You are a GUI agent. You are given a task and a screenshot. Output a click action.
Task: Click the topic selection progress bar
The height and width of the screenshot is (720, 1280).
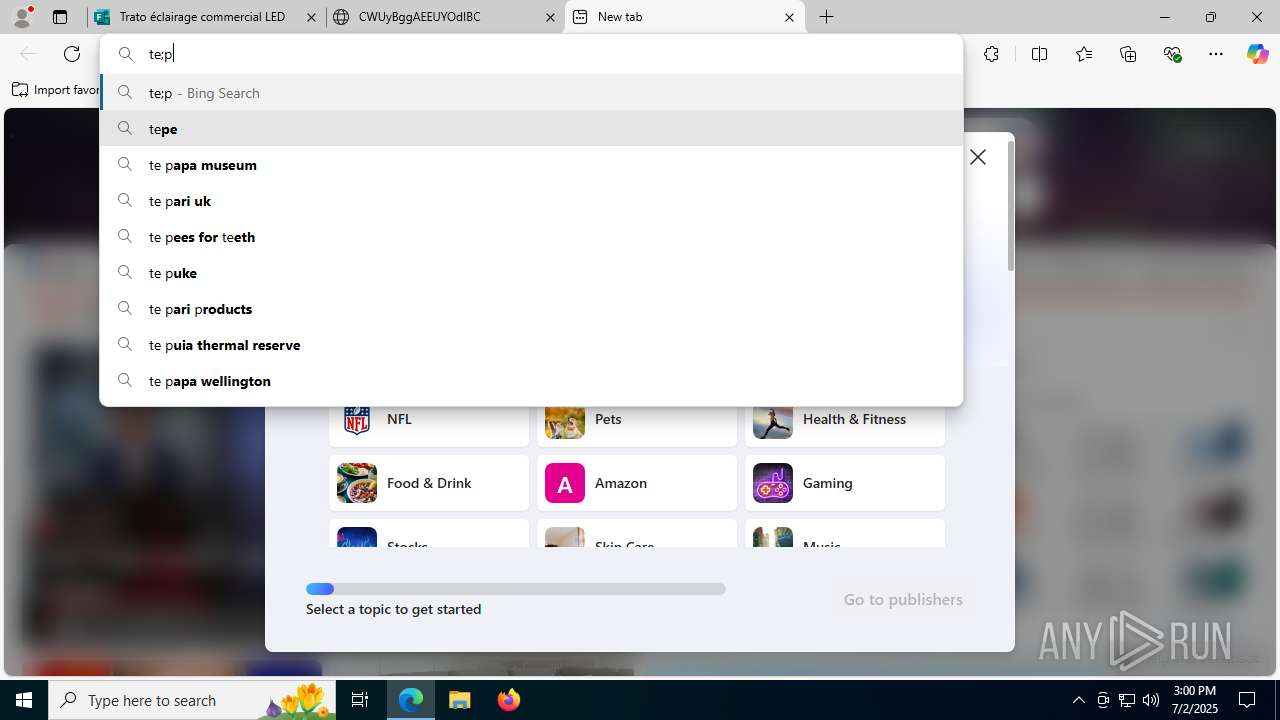(x=516, y=589)
